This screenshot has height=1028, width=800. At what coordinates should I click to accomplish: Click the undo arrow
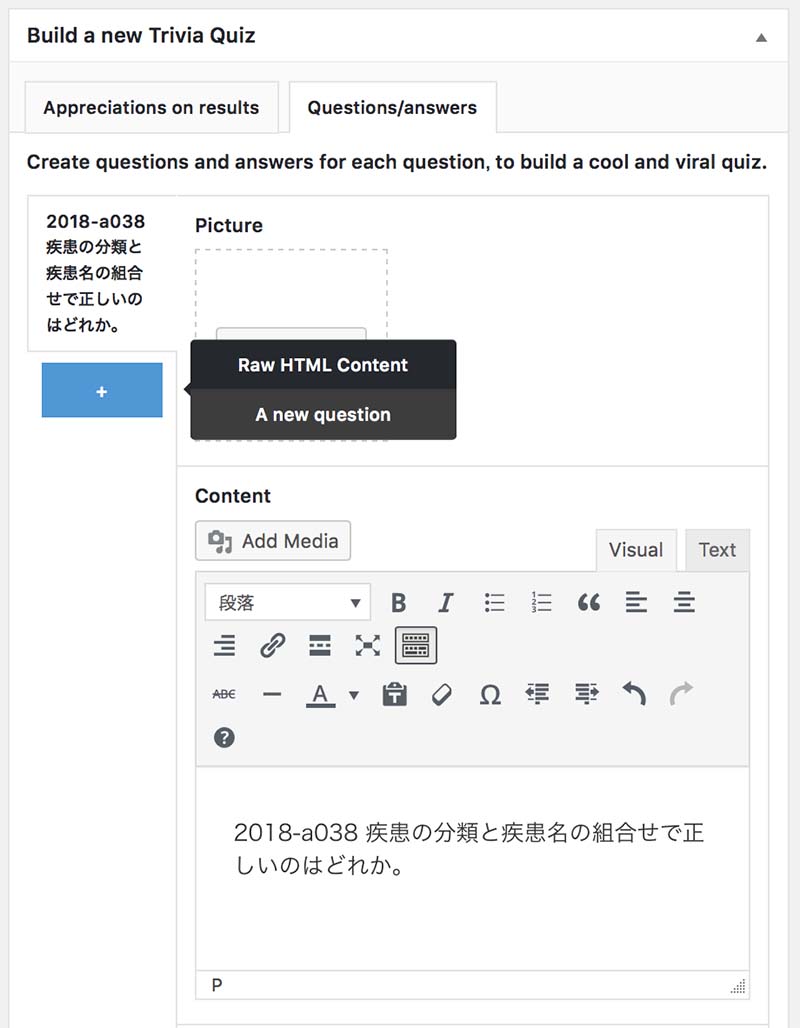pyautogui.click(x=633, y=694)
